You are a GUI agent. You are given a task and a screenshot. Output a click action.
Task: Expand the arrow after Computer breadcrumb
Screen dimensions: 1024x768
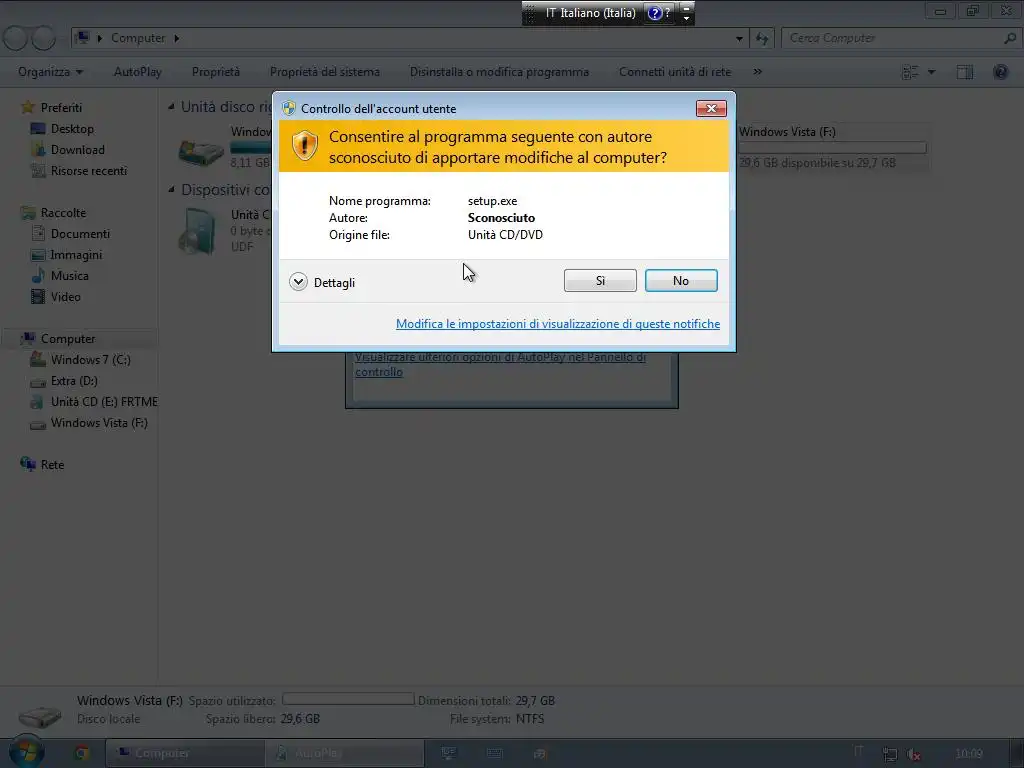176,39
